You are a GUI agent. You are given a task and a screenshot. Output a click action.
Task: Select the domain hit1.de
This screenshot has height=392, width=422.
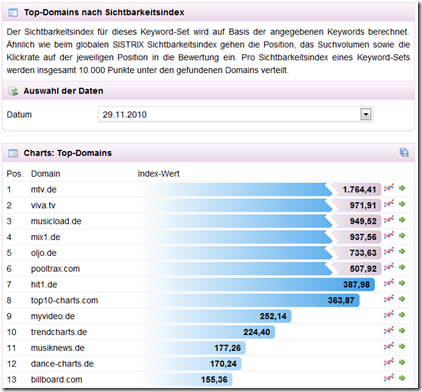44,284
